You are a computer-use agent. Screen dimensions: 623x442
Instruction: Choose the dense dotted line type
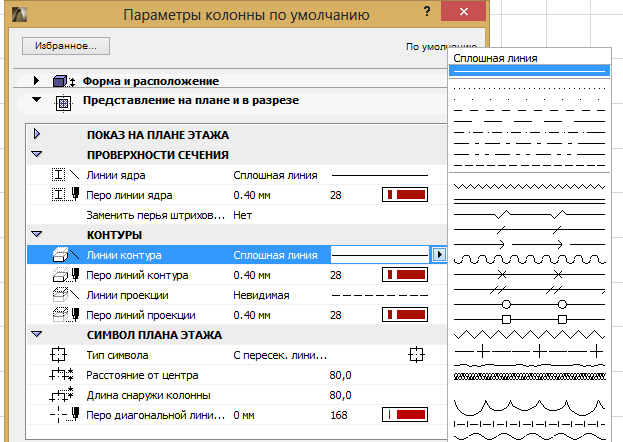[529, 88]
